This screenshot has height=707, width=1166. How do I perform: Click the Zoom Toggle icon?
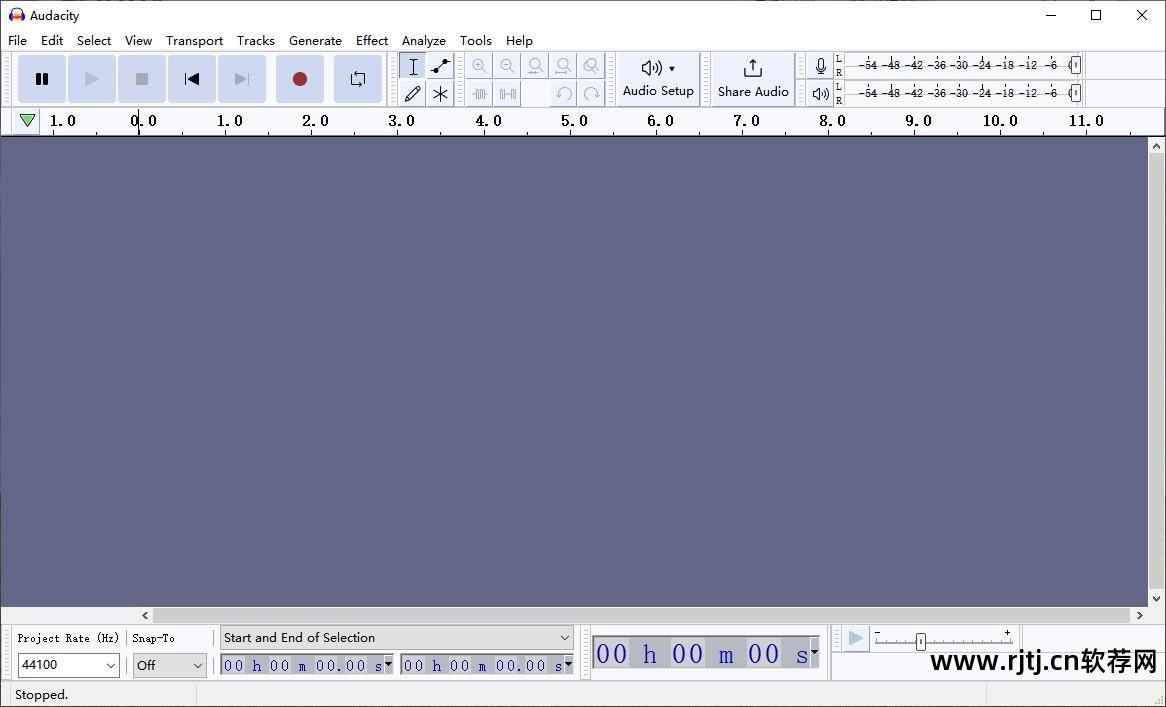tap(591, 66)
